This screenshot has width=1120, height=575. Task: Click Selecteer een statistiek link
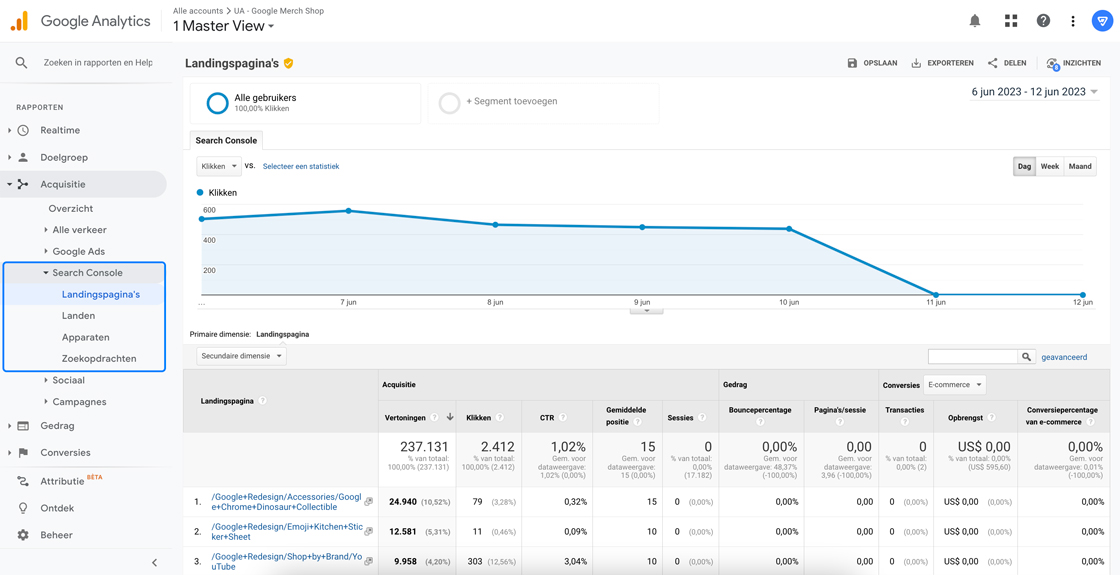[301, 166]
